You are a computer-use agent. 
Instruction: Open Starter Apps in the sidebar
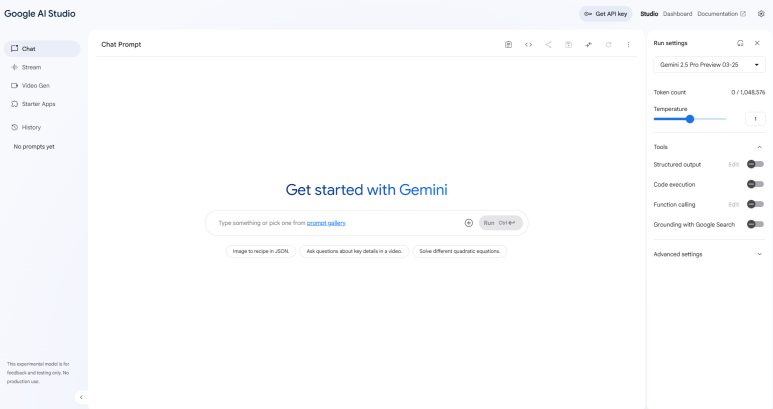point(42,104)
